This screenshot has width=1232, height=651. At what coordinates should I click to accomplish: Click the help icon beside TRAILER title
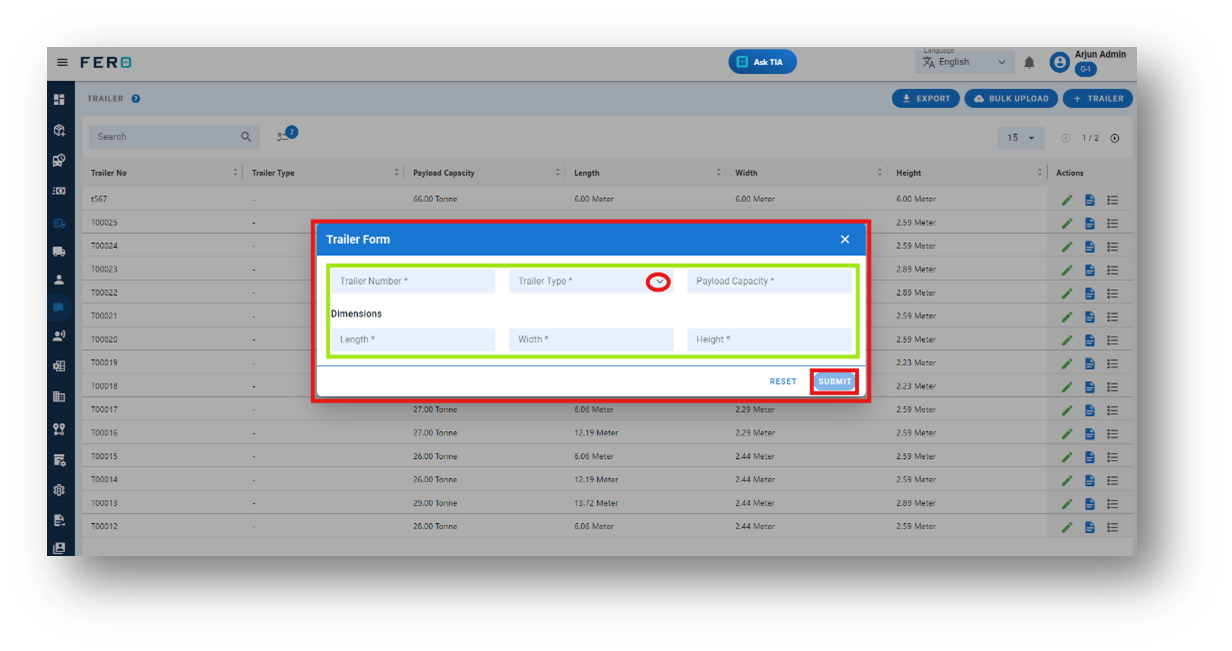135,99
